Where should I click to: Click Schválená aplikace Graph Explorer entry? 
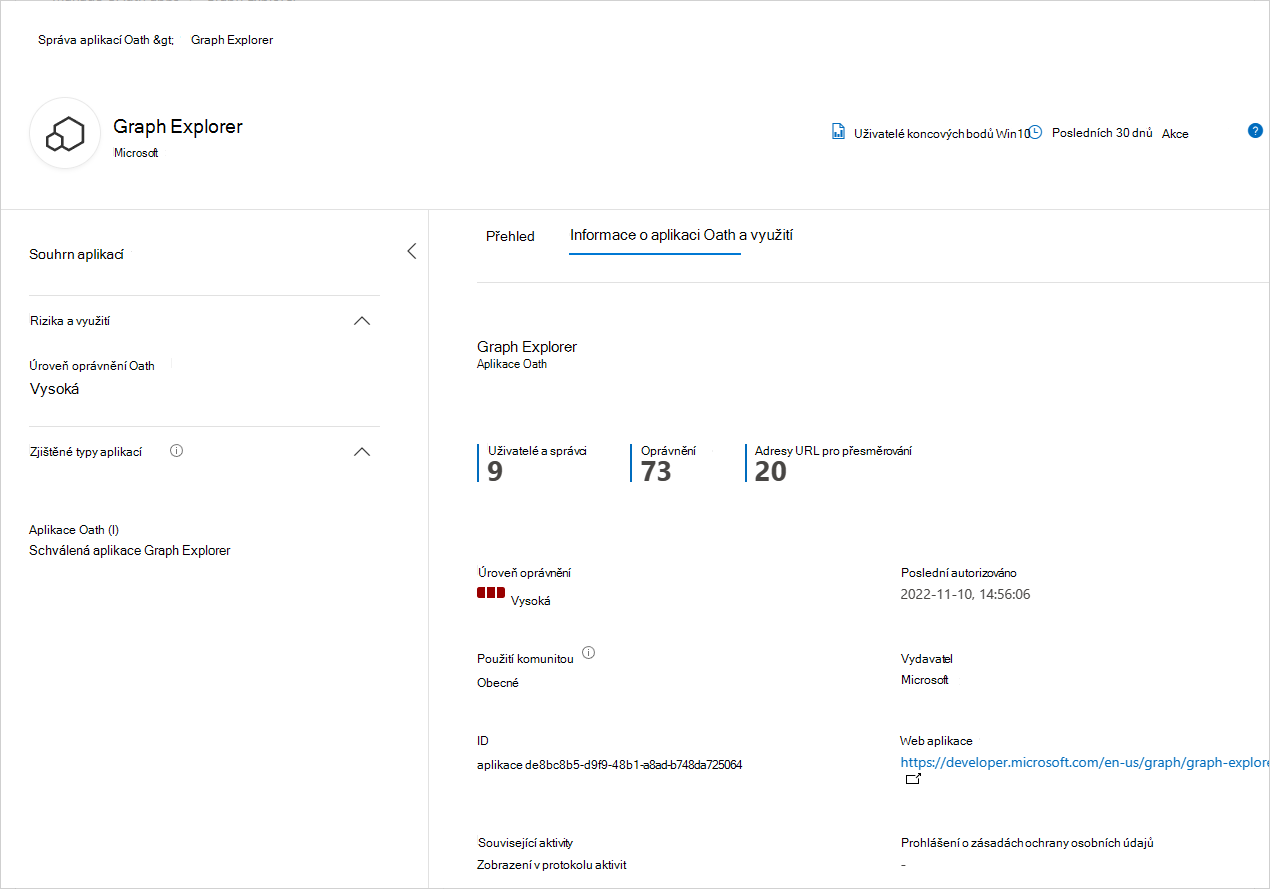[x=129, y=550]
